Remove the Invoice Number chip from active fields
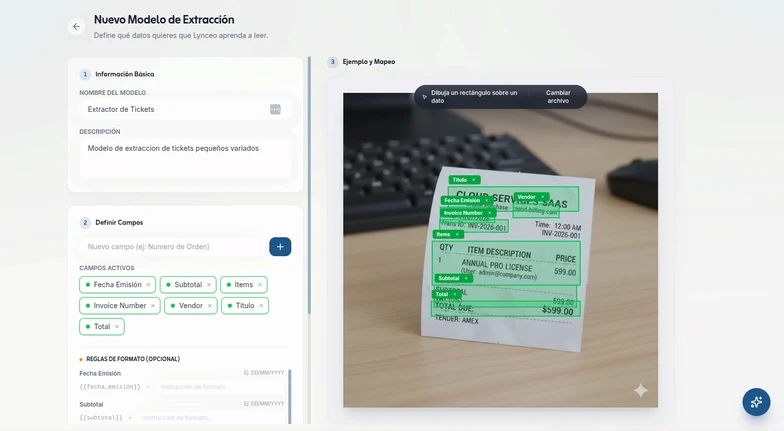Image resolution: width=784 pixels, height=431 pixels. click(x=153, y=306)
